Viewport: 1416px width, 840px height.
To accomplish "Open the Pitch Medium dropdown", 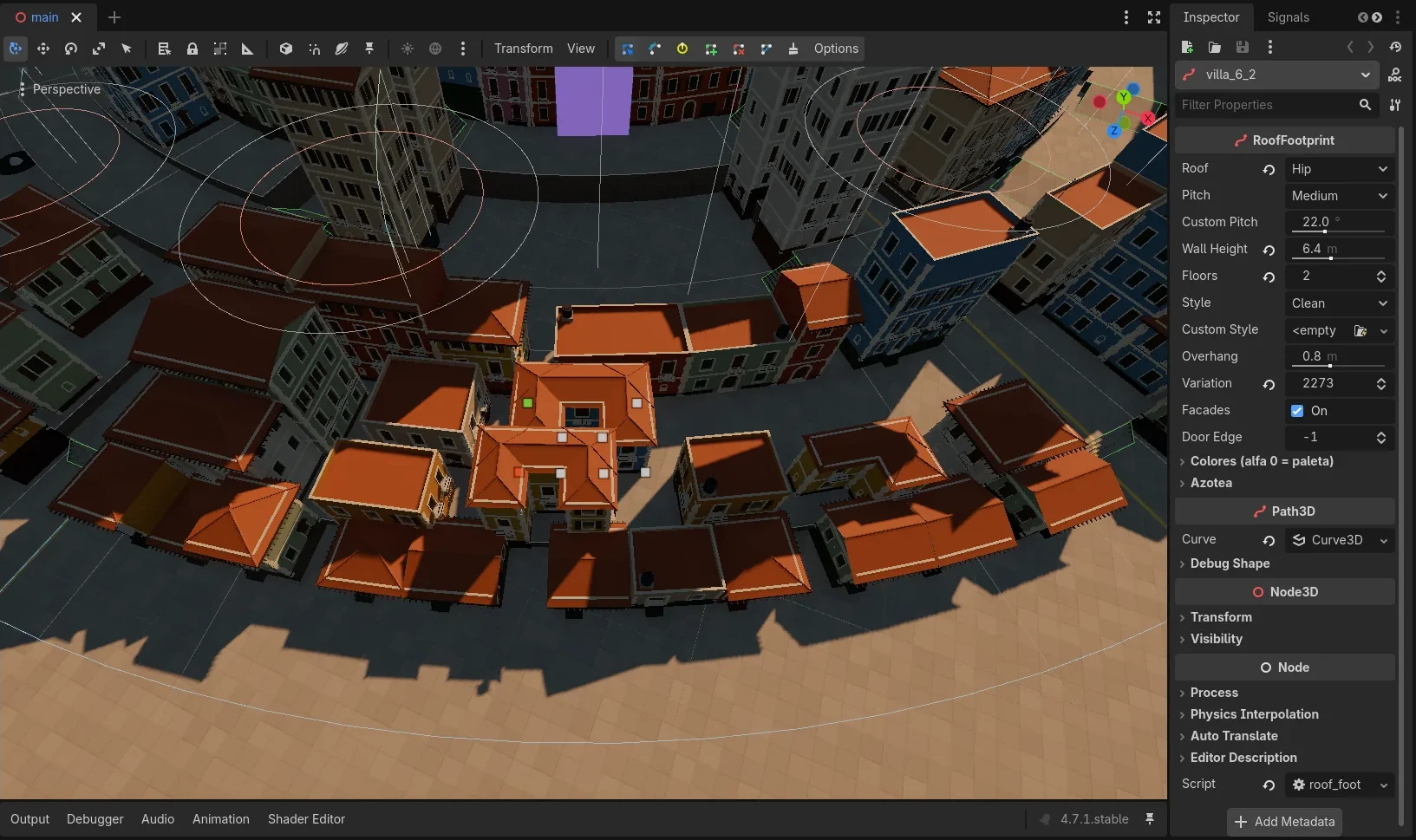I will point(1340,196).
